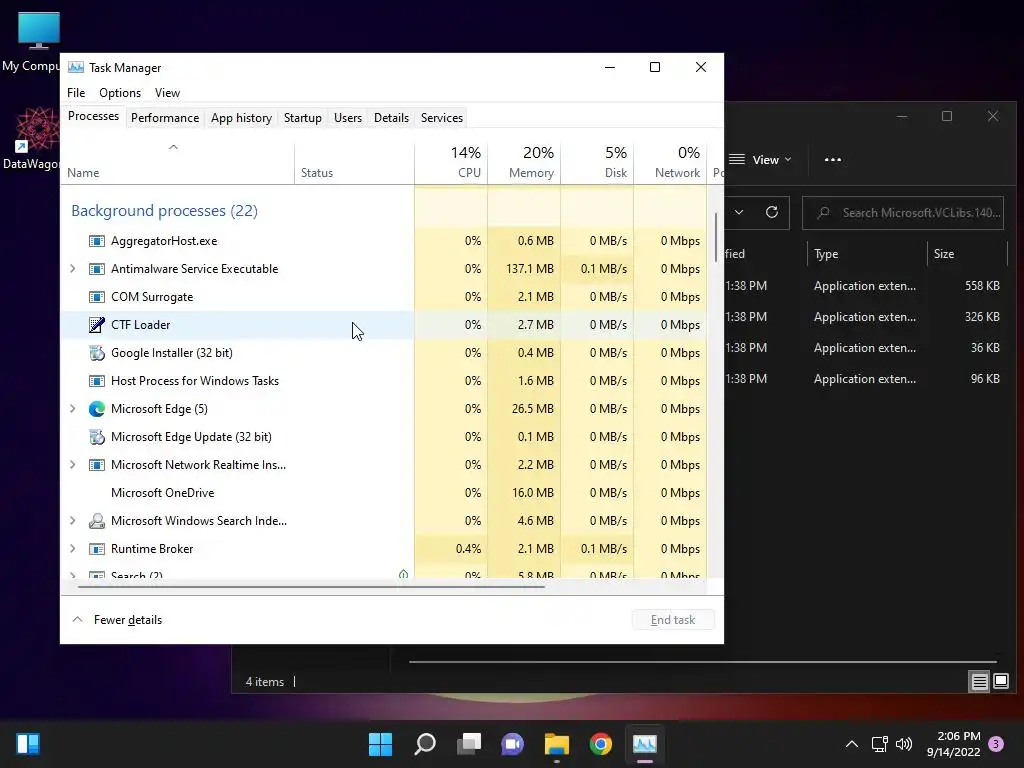Click the volume speaker tray icon
This screenshot has width=1024, height=768.
[904, 744]
